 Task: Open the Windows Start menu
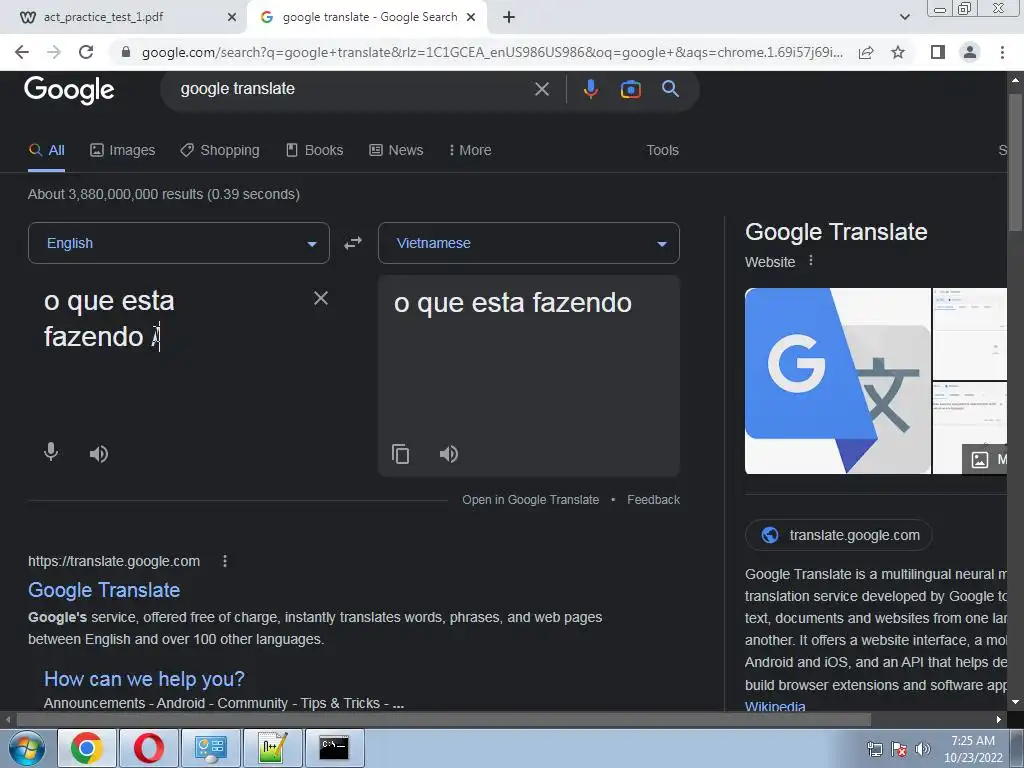[x=26, y=748]
